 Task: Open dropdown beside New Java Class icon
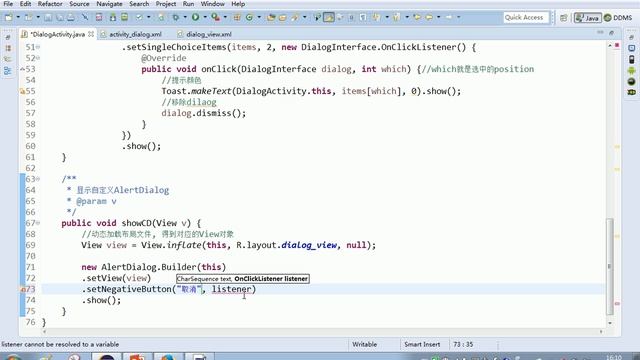[259, 17]
